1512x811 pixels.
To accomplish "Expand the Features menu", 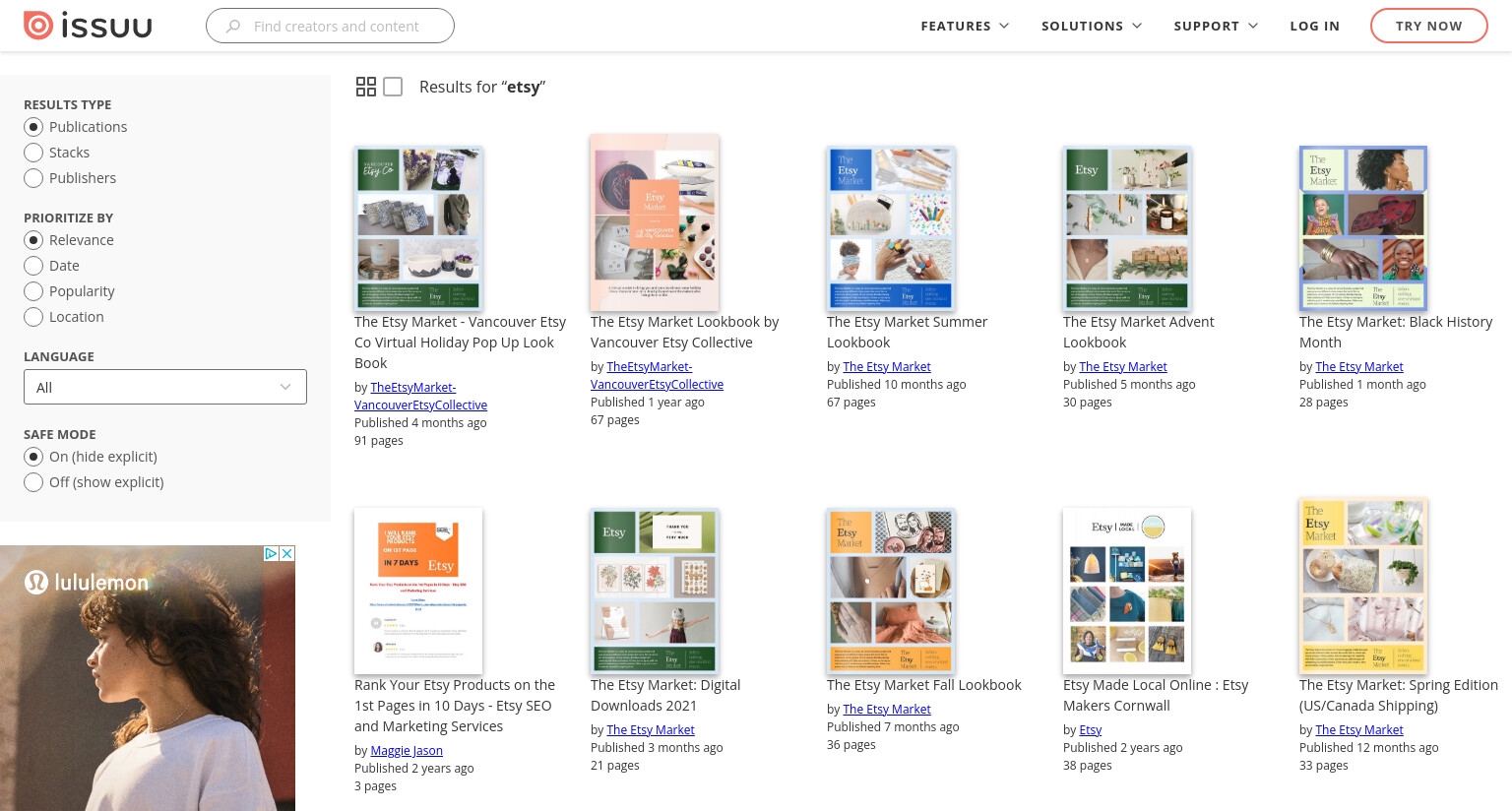I will point(965,26).
